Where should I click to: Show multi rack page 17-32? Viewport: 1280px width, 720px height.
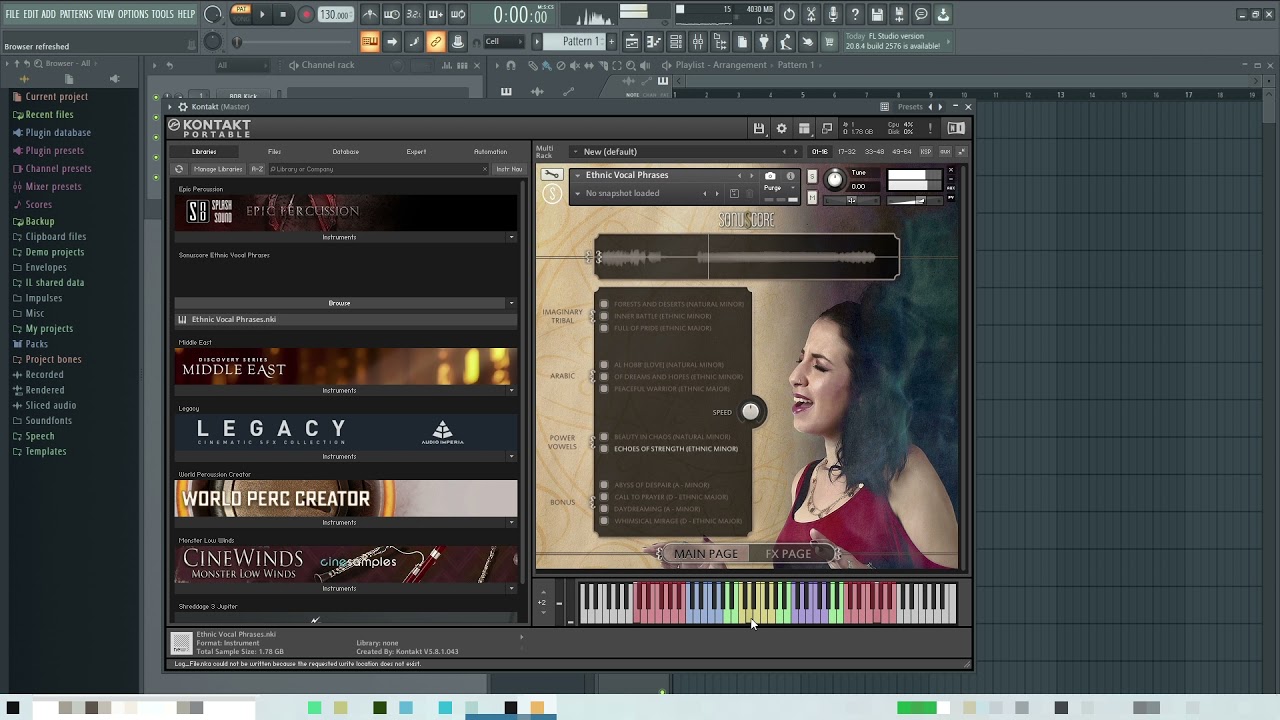846,152
